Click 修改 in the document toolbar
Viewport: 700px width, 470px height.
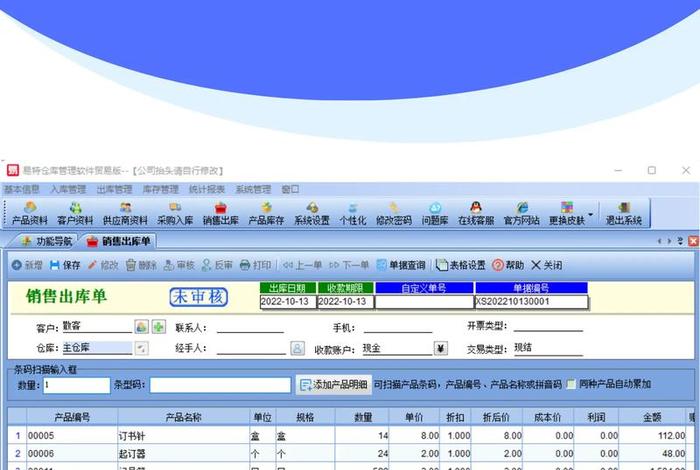(103, 265)
